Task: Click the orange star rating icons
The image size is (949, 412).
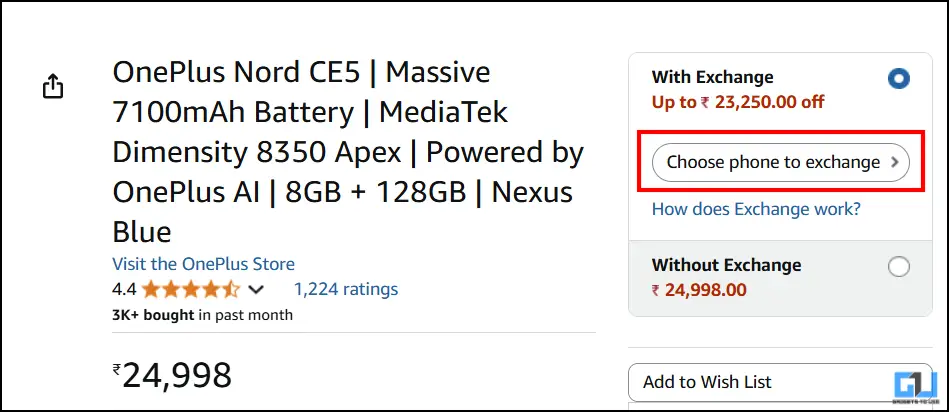Action: click(190, 290)
